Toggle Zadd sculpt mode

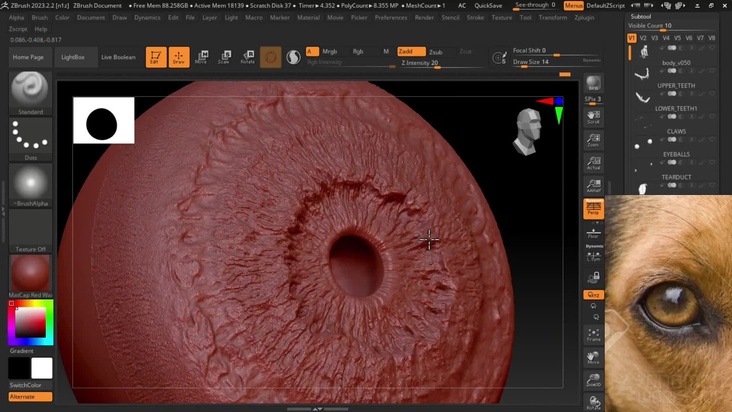411,51
